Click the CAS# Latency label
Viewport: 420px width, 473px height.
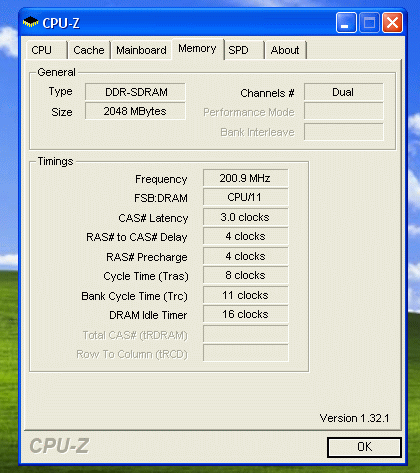pos(153,218)
